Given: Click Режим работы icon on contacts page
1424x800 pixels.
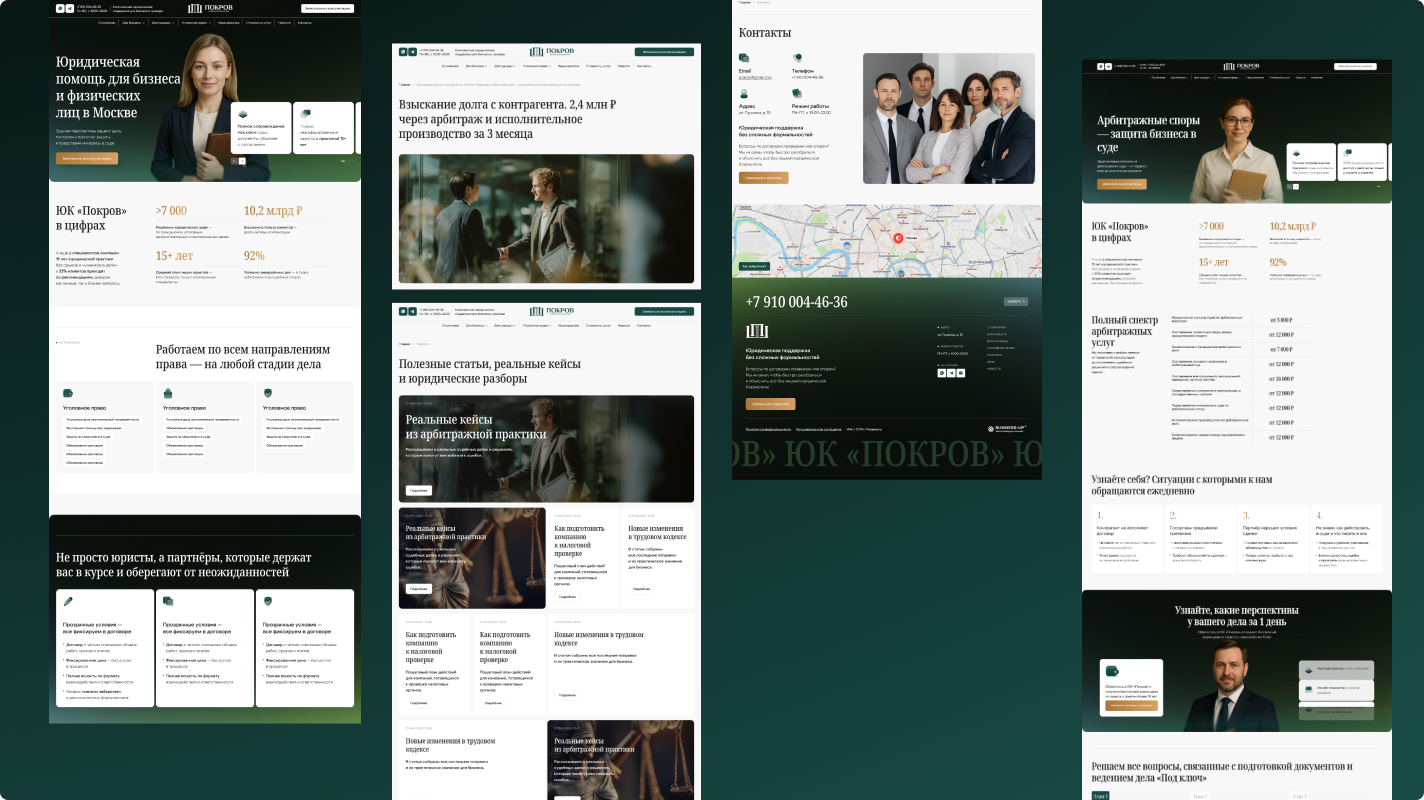Looking at the screenshot, I should [x=798, y=93].
